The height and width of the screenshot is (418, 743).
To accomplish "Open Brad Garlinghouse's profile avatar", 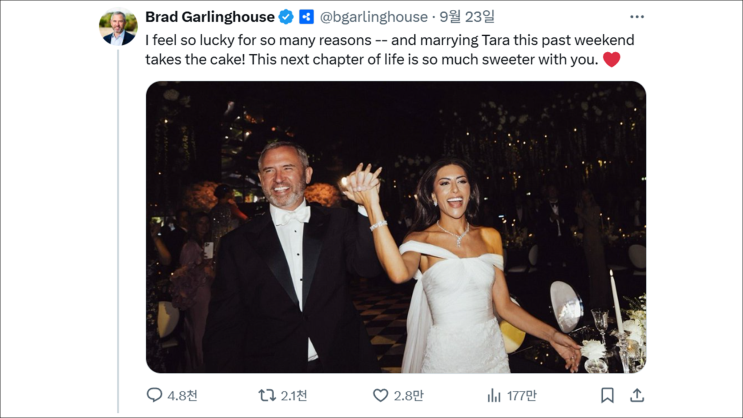I will (x=118, y=27).
